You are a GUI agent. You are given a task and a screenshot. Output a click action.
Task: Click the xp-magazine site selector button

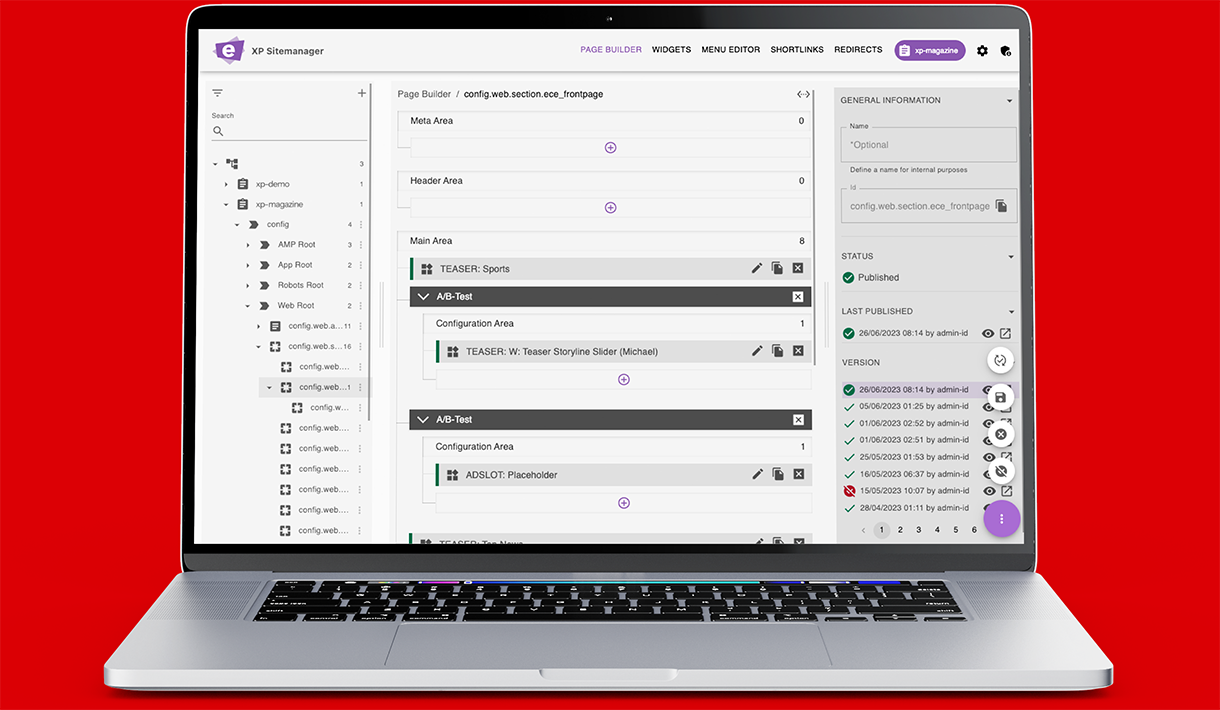point(929,51)
